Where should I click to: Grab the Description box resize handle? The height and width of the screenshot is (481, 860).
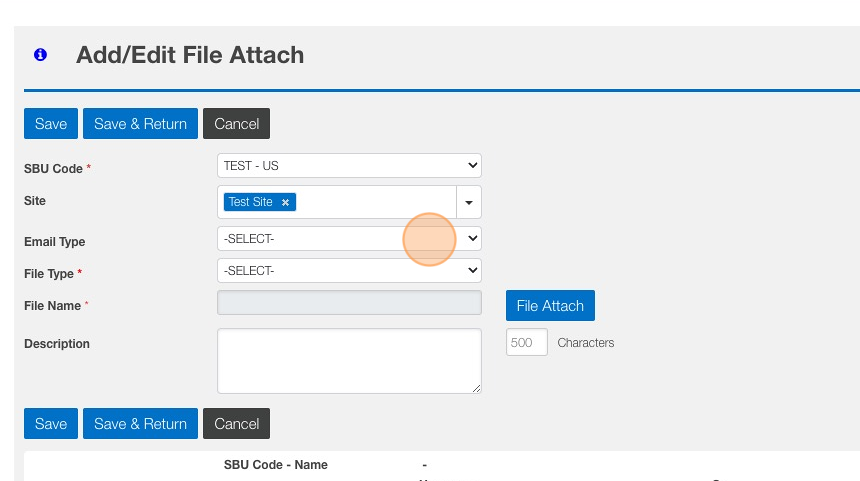477,389
